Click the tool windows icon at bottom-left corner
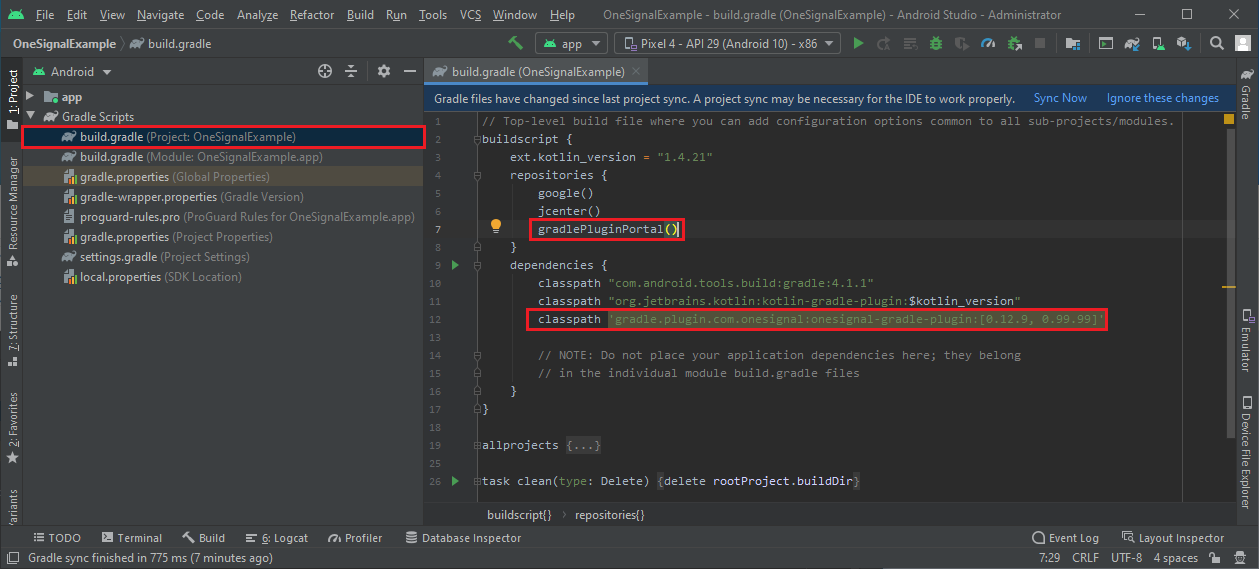1259x569 pixels. tap(11, 558)
